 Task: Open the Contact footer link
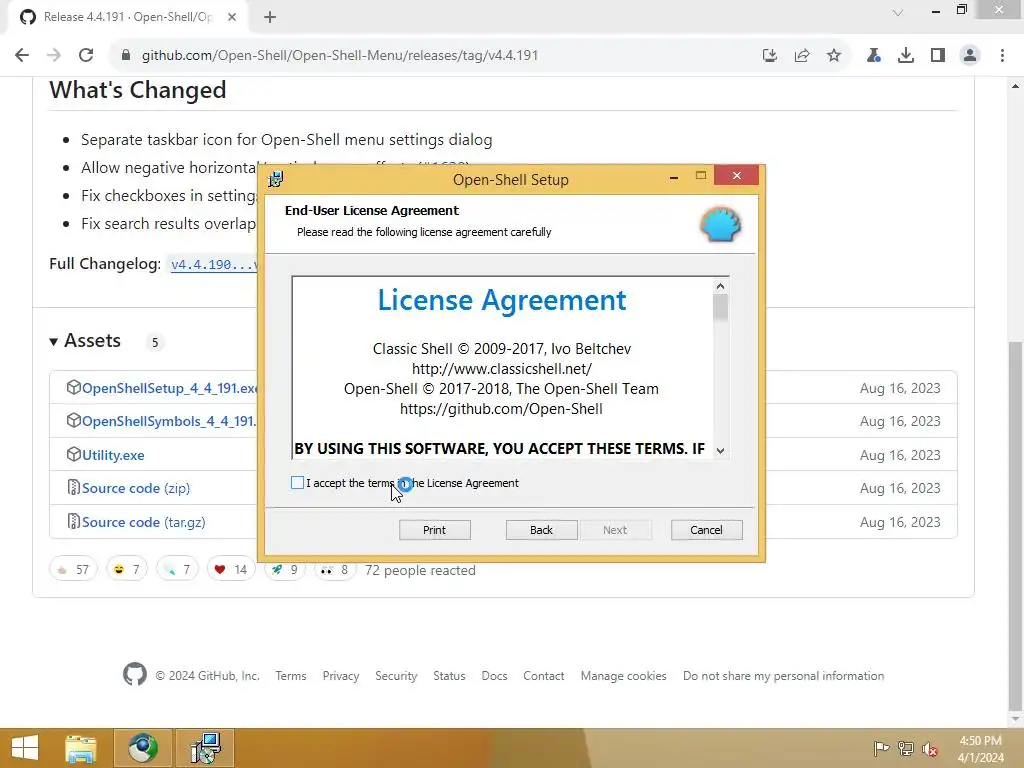pos(543,676)
